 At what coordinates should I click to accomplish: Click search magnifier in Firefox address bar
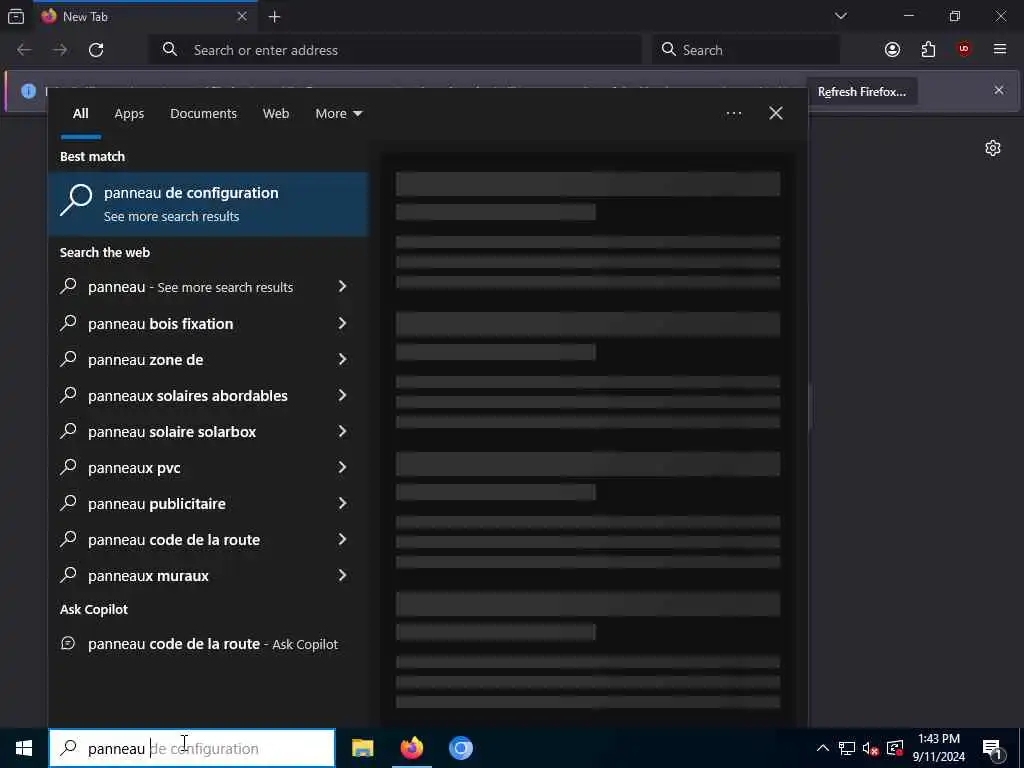(170, 50)
